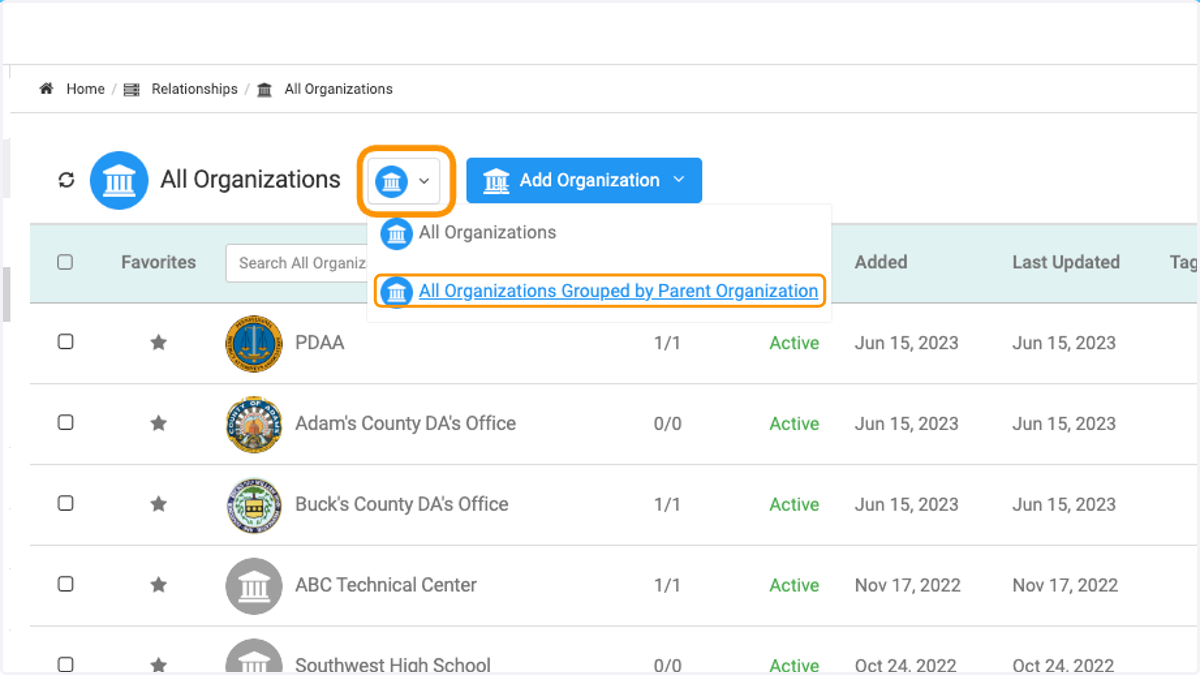Check the Buck's County DA's Office checkbox

point(65,503)
